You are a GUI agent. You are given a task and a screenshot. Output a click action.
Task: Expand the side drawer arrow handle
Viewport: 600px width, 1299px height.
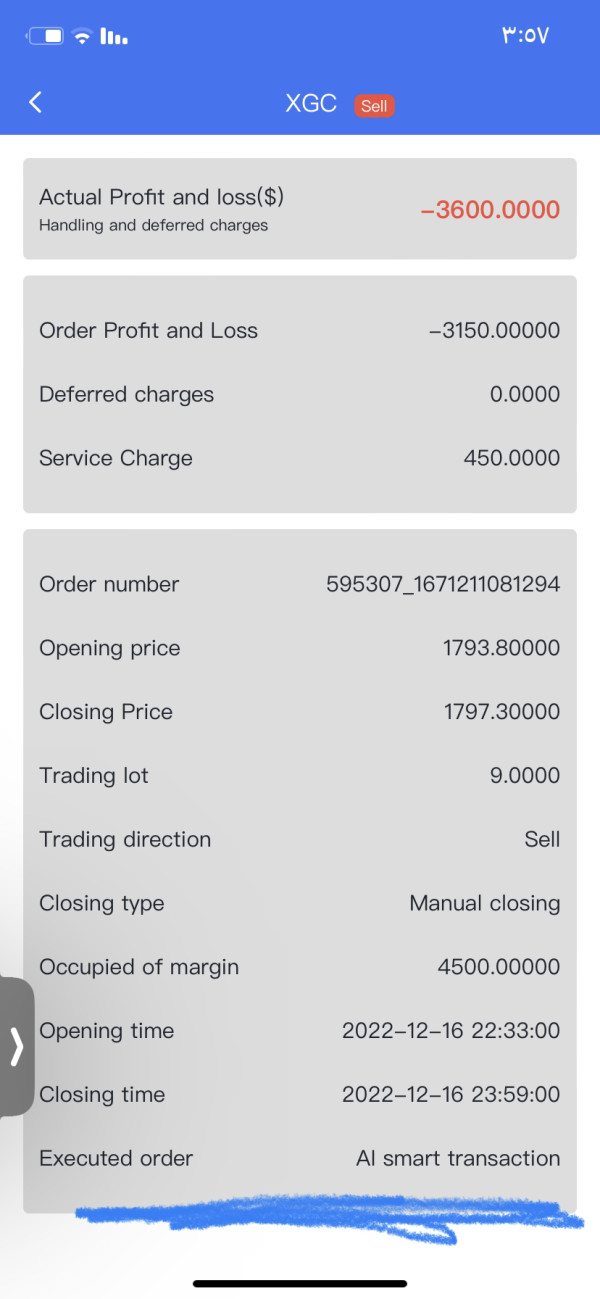(x=16, y=1046)
